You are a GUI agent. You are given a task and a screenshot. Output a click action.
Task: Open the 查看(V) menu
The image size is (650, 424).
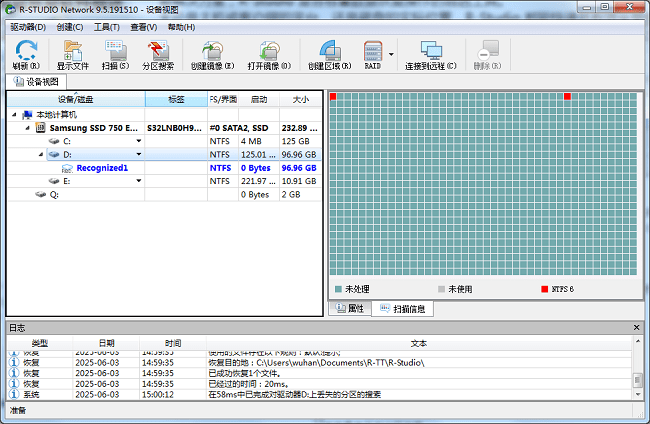(144, 27)
